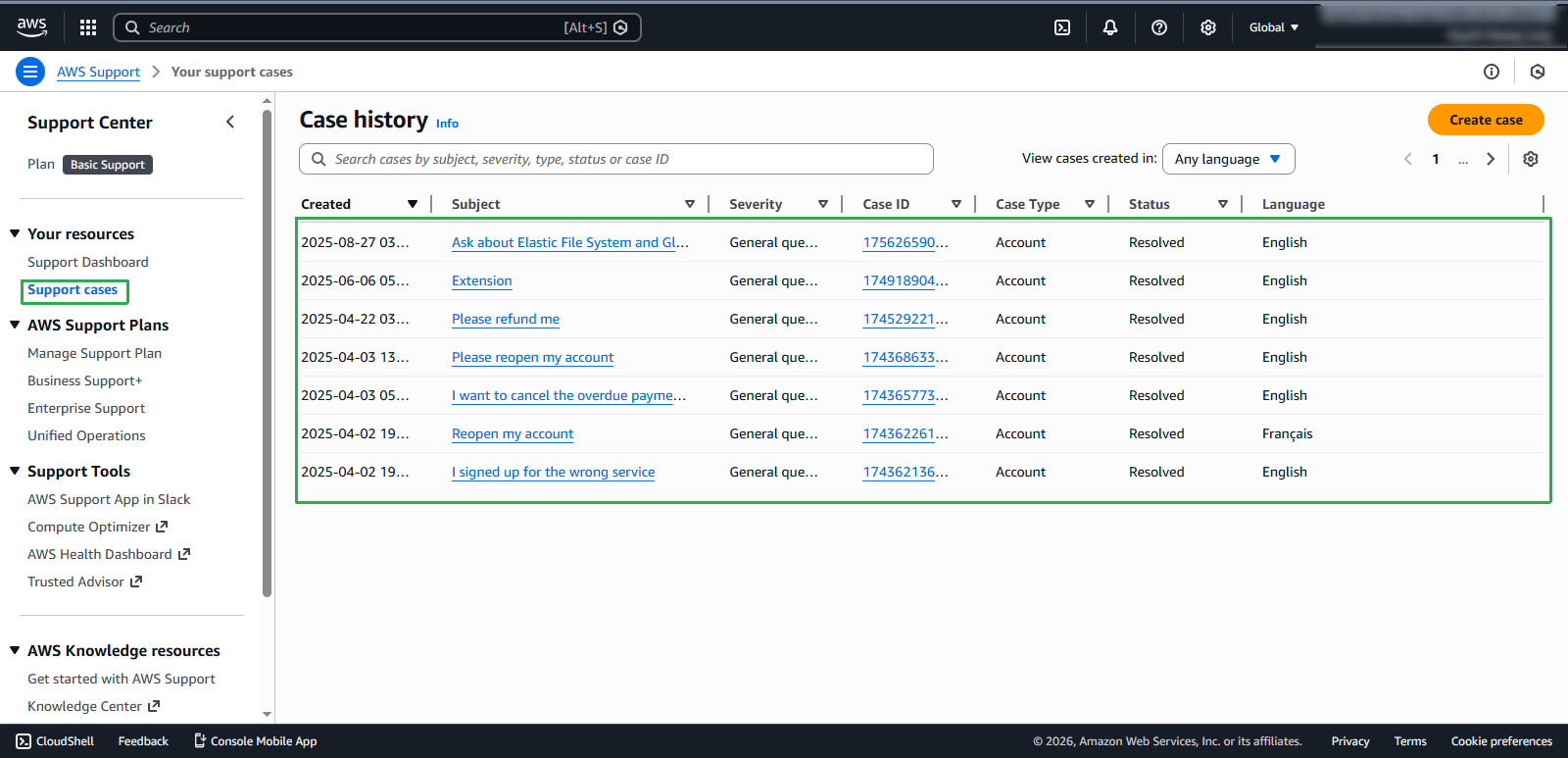Click the Create case button
The width and height of the screenshot is (1568, 758).
point(1486,120)
